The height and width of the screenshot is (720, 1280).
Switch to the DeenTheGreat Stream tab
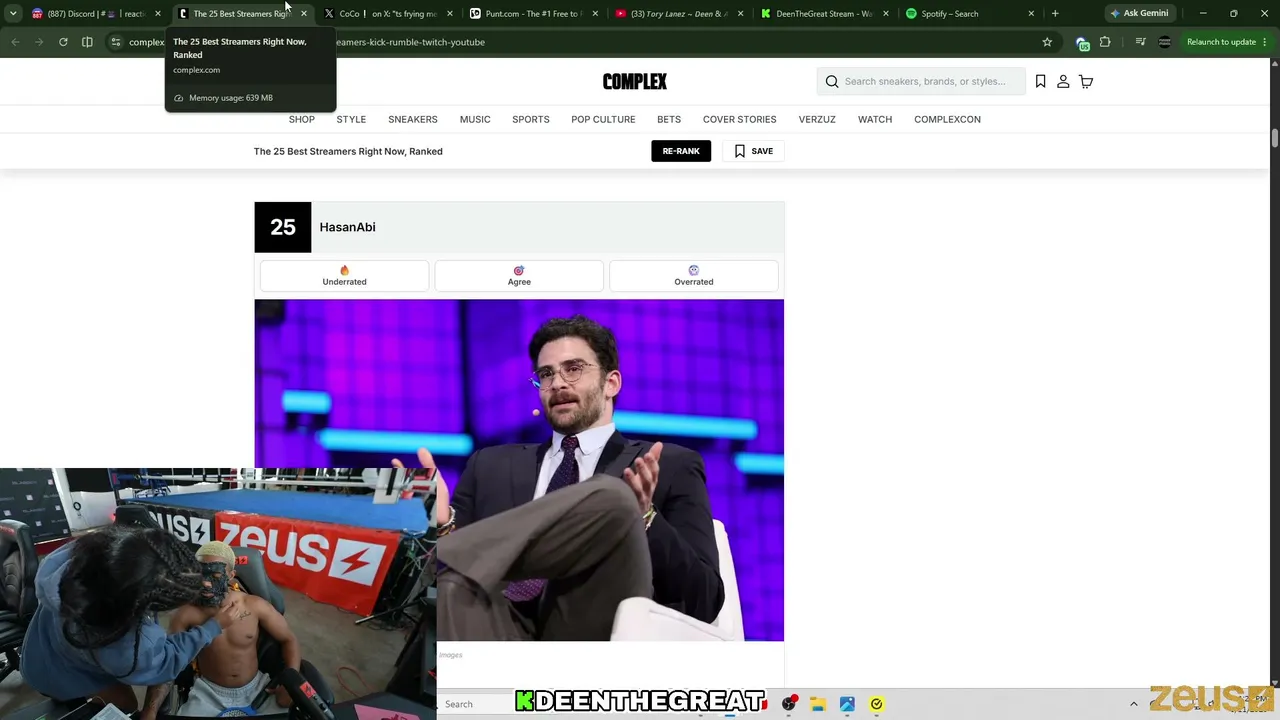824,14
